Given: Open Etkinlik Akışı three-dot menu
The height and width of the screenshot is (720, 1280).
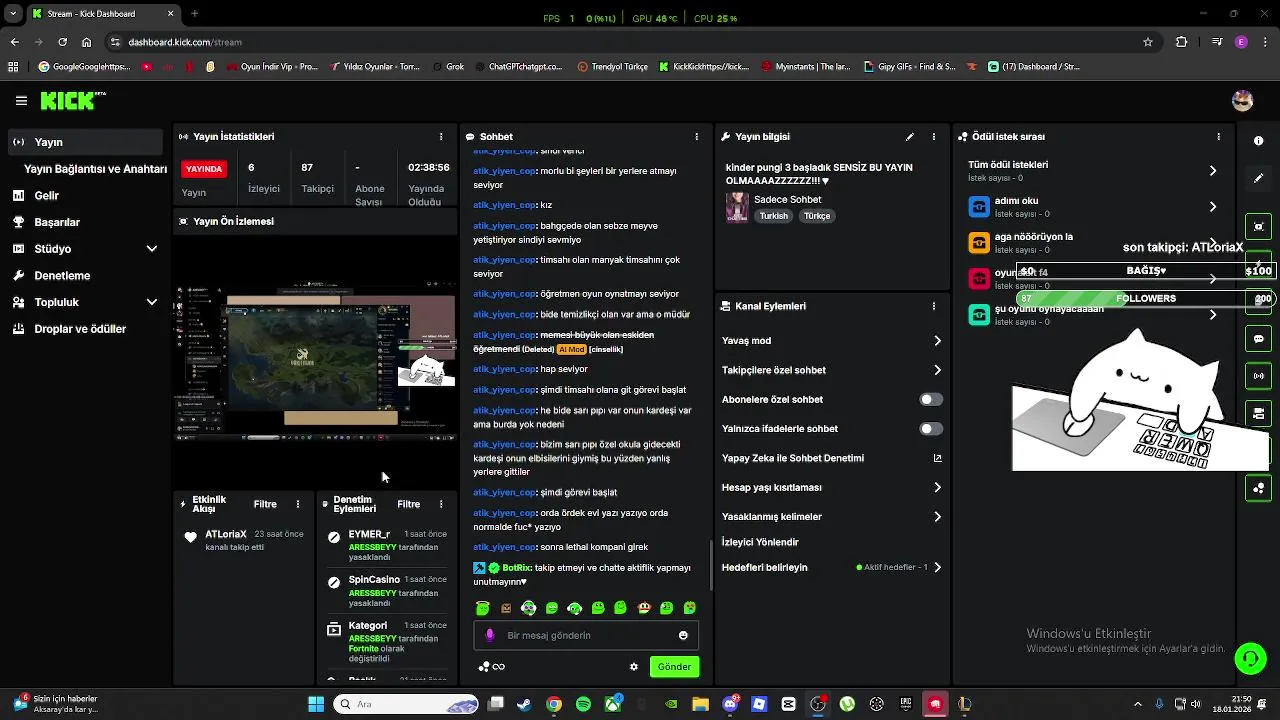Looking at the screenshot, I should coord(297,504).
